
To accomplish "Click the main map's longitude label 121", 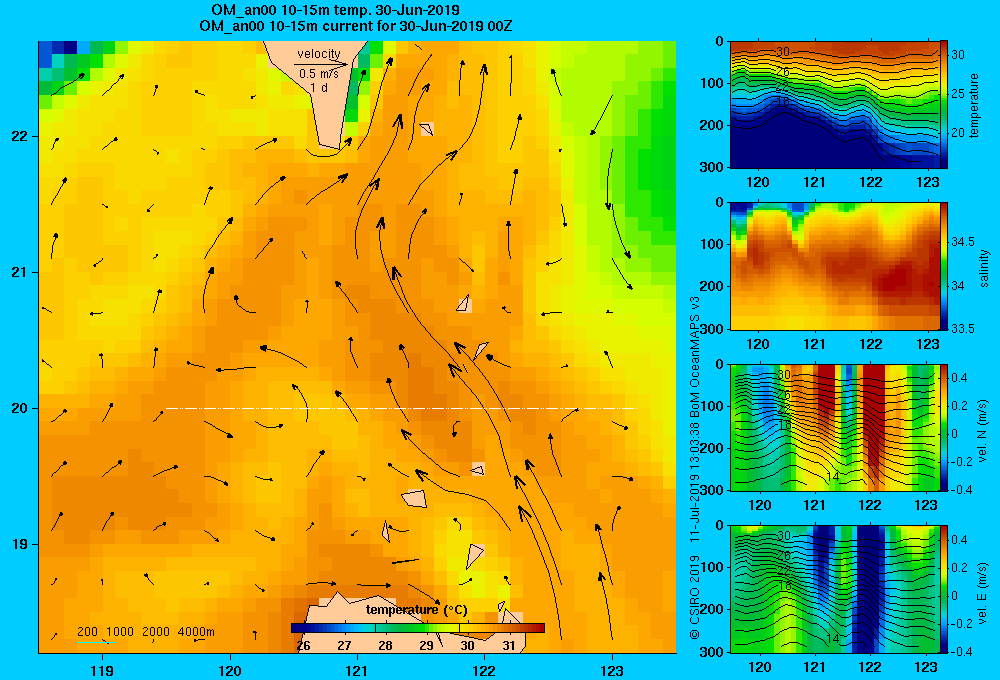I will point(357,670).
